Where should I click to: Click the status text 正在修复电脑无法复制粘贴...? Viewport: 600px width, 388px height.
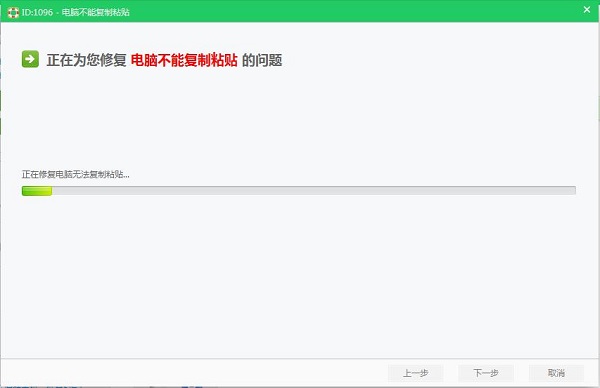pyautogui.click(x=75, y=174)
